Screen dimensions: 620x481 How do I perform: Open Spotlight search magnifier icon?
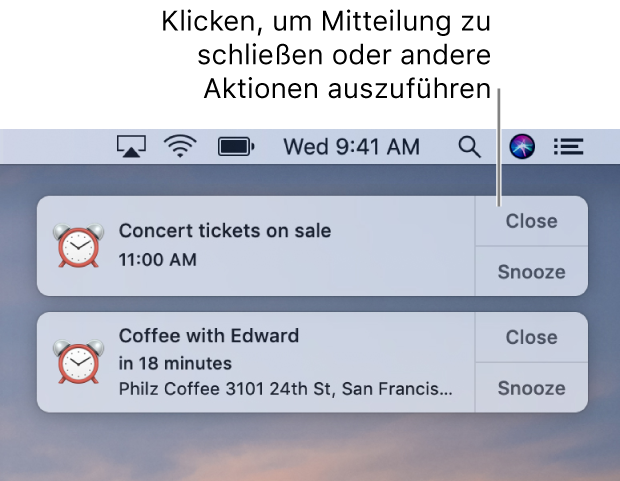click(x=470, y=147)
